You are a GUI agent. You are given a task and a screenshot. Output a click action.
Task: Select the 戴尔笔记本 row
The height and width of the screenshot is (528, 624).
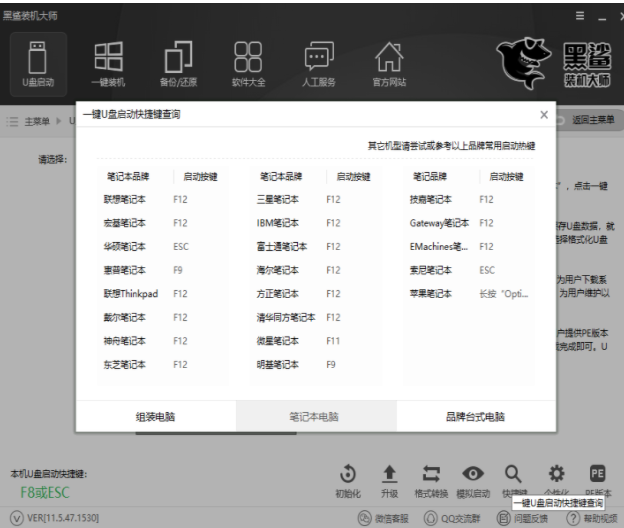coord(163,318)
